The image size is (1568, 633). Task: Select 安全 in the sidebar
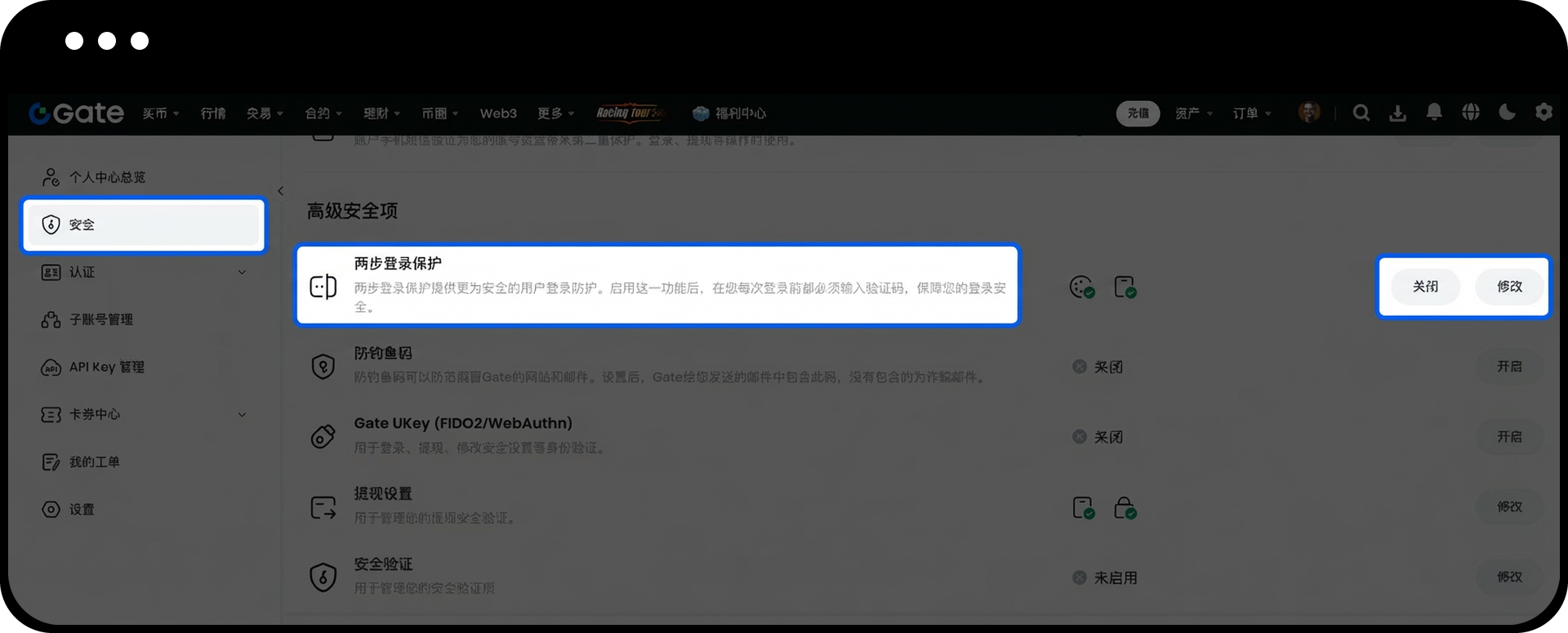(143, 225)
